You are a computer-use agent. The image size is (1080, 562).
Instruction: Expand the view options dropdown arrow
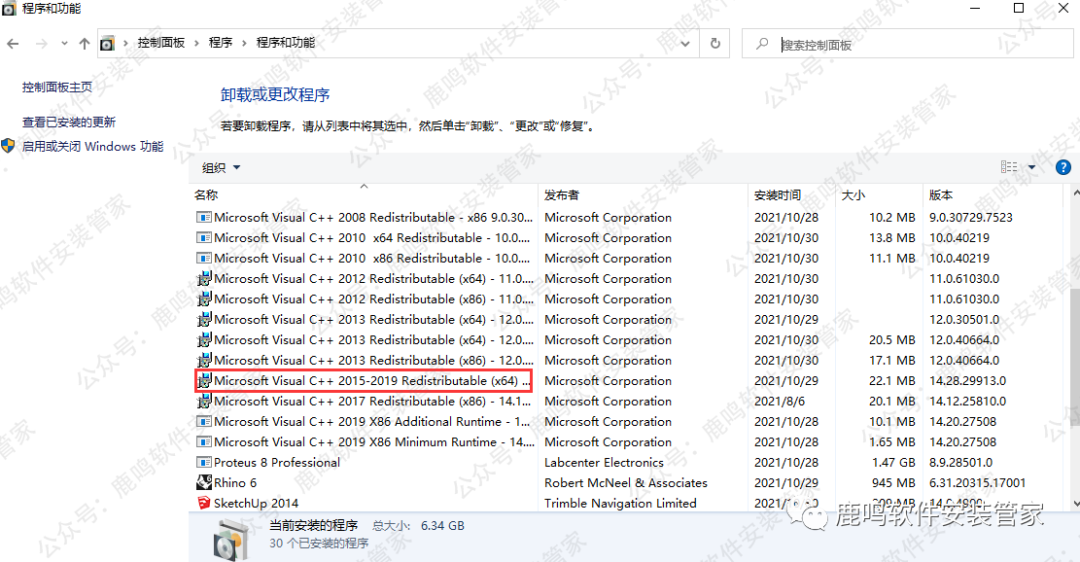coord(1032,167)
